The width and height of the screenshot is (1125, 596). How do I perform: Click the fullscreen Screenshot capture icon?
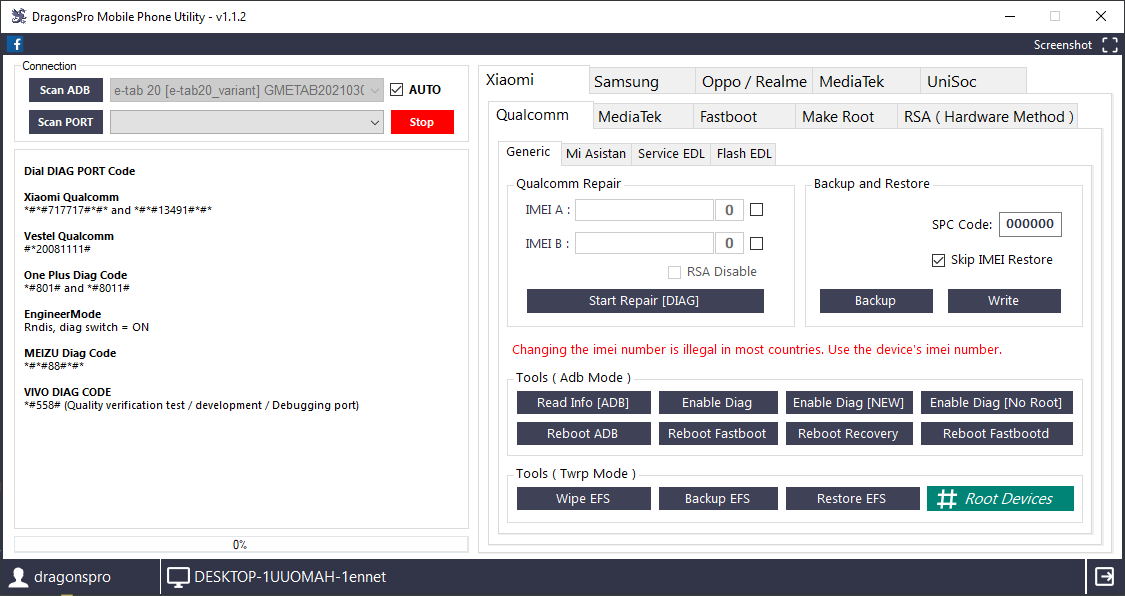click(1109, 44)
